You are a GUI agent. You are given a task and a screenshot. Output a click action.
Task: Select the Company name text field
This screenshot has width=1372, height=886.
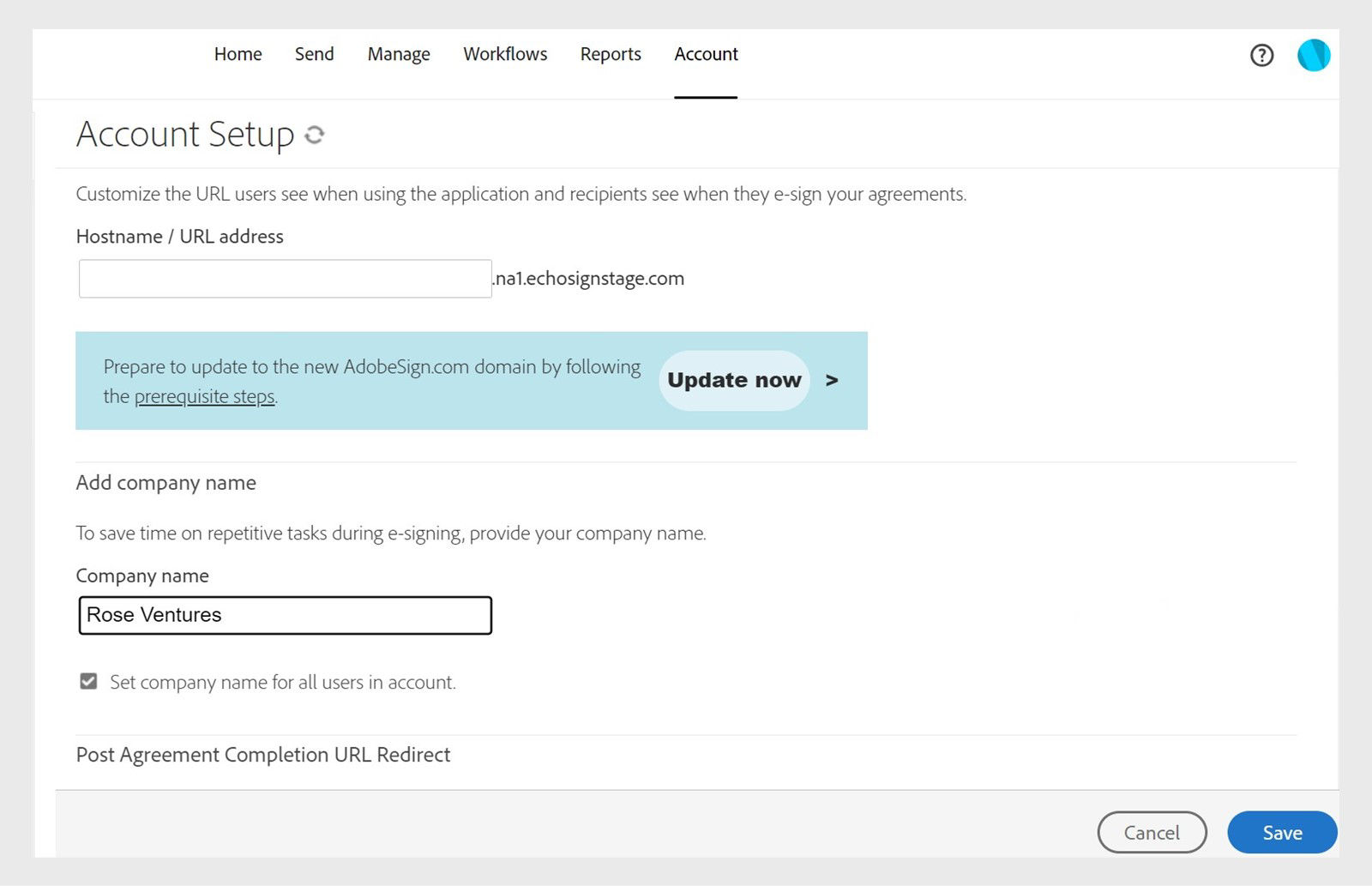click(x=283, y=614)
